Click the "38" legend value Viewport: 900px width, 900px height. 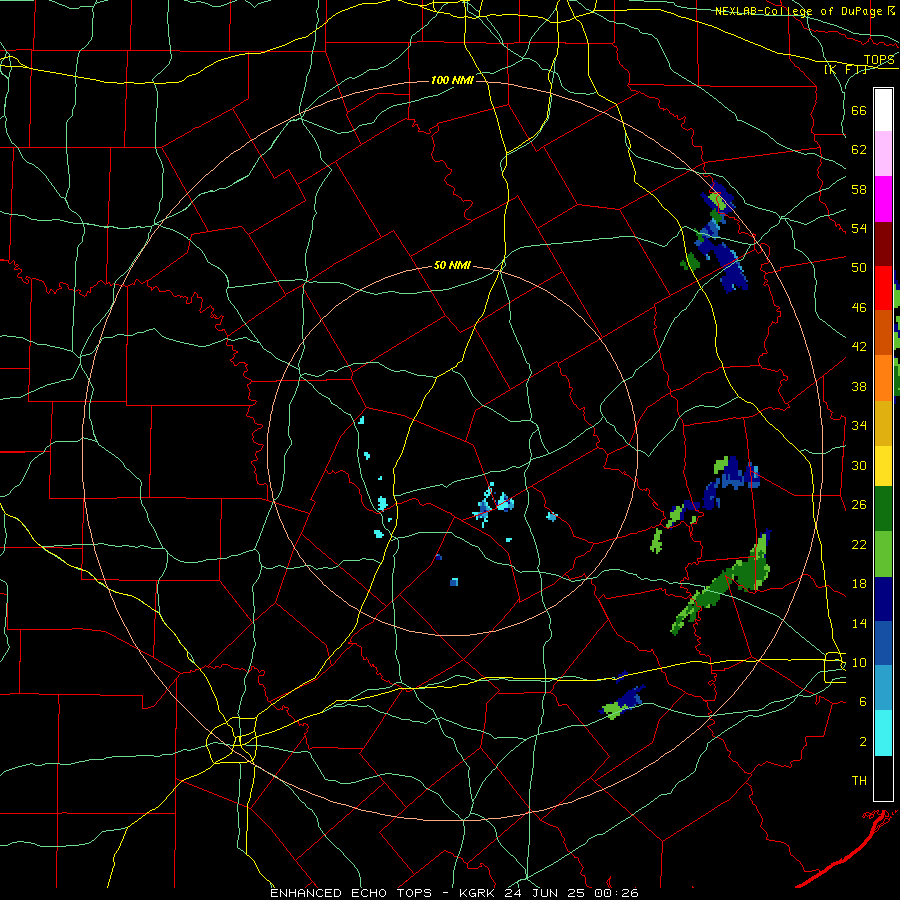[x=859, y=386]
